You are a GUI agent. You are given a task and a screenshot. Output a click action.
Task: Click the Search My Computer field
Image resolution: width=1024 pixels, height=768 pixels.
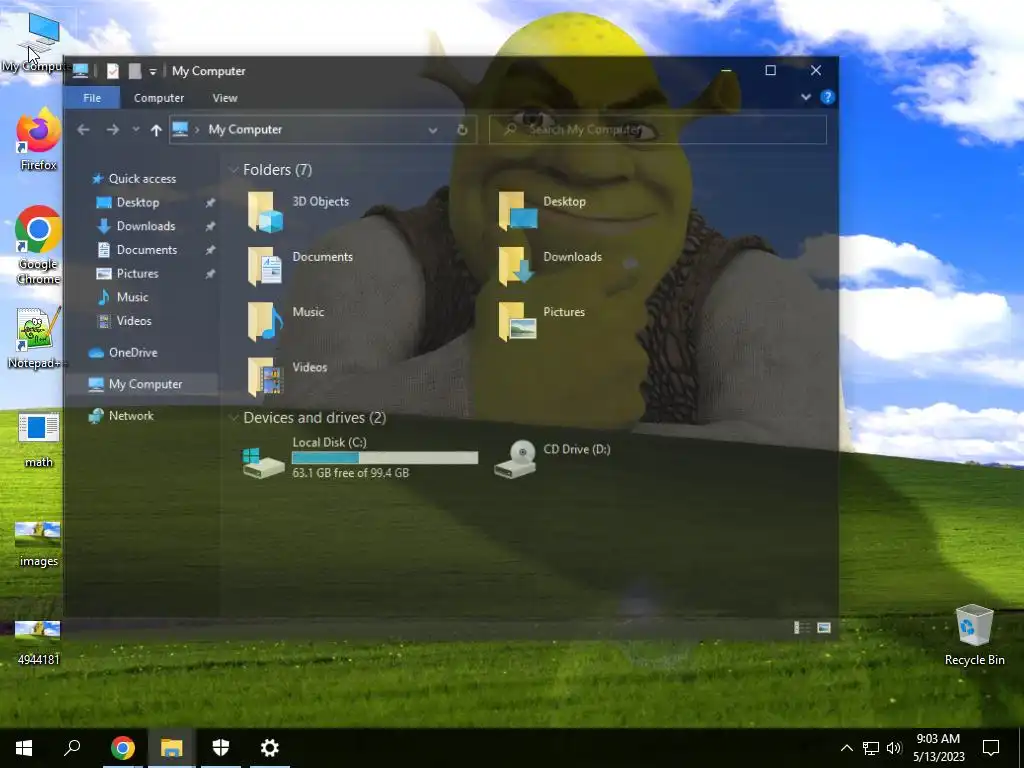[658, 129]
